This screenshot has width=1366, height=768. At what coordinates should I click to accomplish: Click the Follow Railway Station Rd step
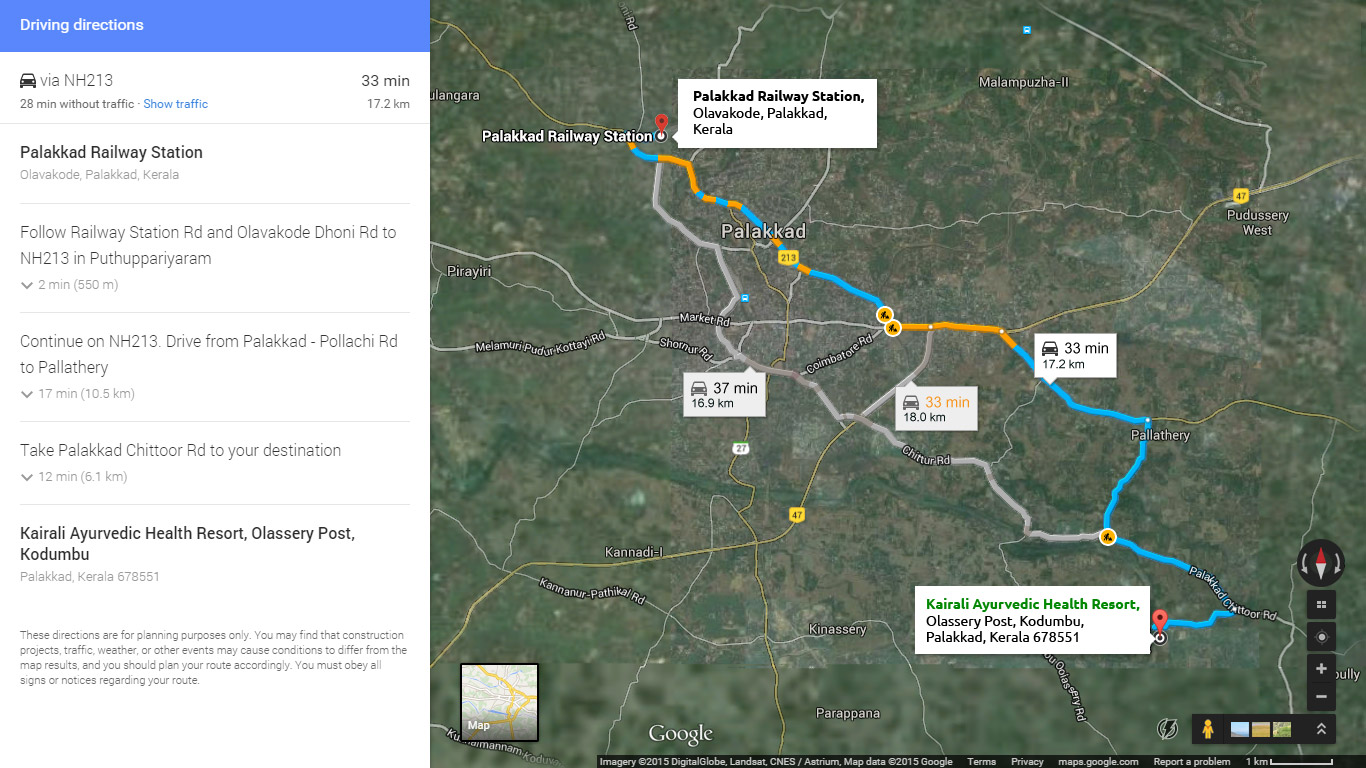pos(208,245)
